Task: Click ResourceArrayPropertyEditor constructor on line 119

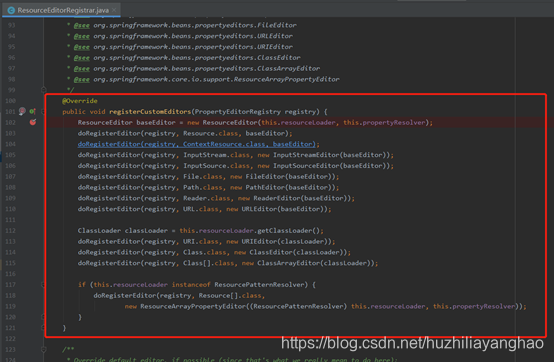Action: (193, 307)
